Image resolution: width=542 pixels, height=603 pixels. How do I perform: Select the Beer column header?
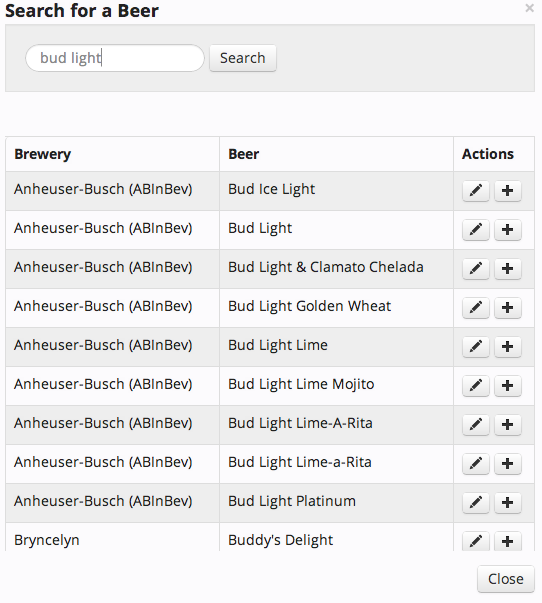coord(243,154)
